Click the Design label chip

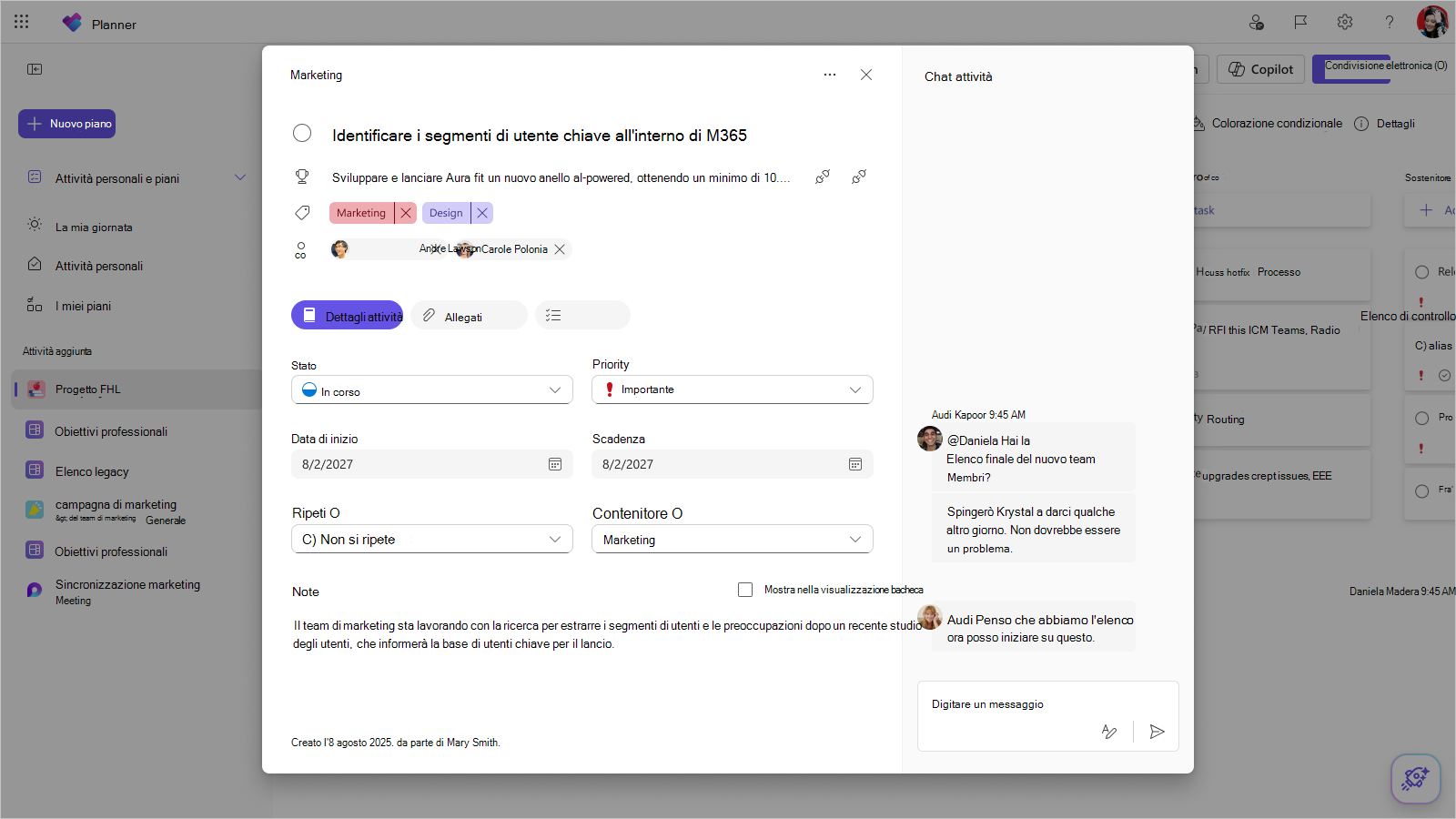446,213
